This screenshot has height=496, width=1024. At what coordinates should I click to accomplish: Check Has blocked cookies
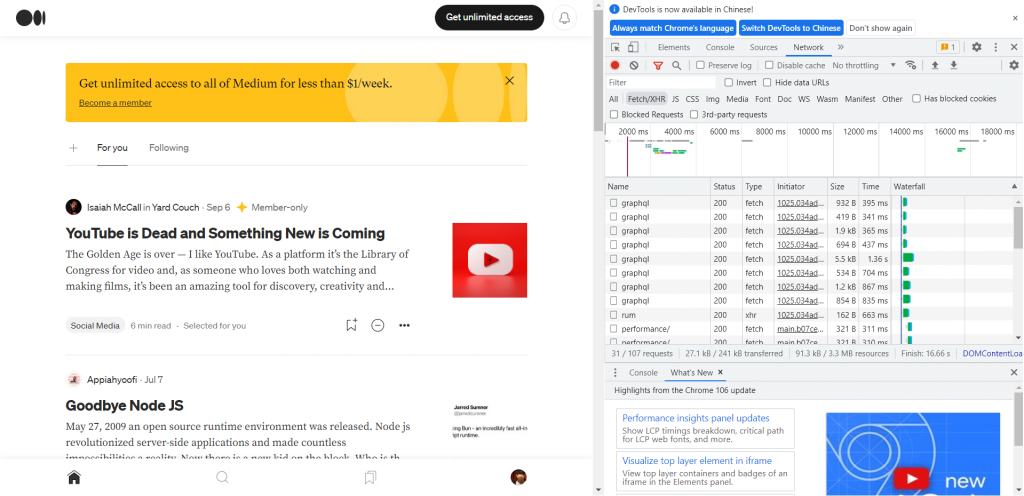pyautogui.click(x=917, y=99)
